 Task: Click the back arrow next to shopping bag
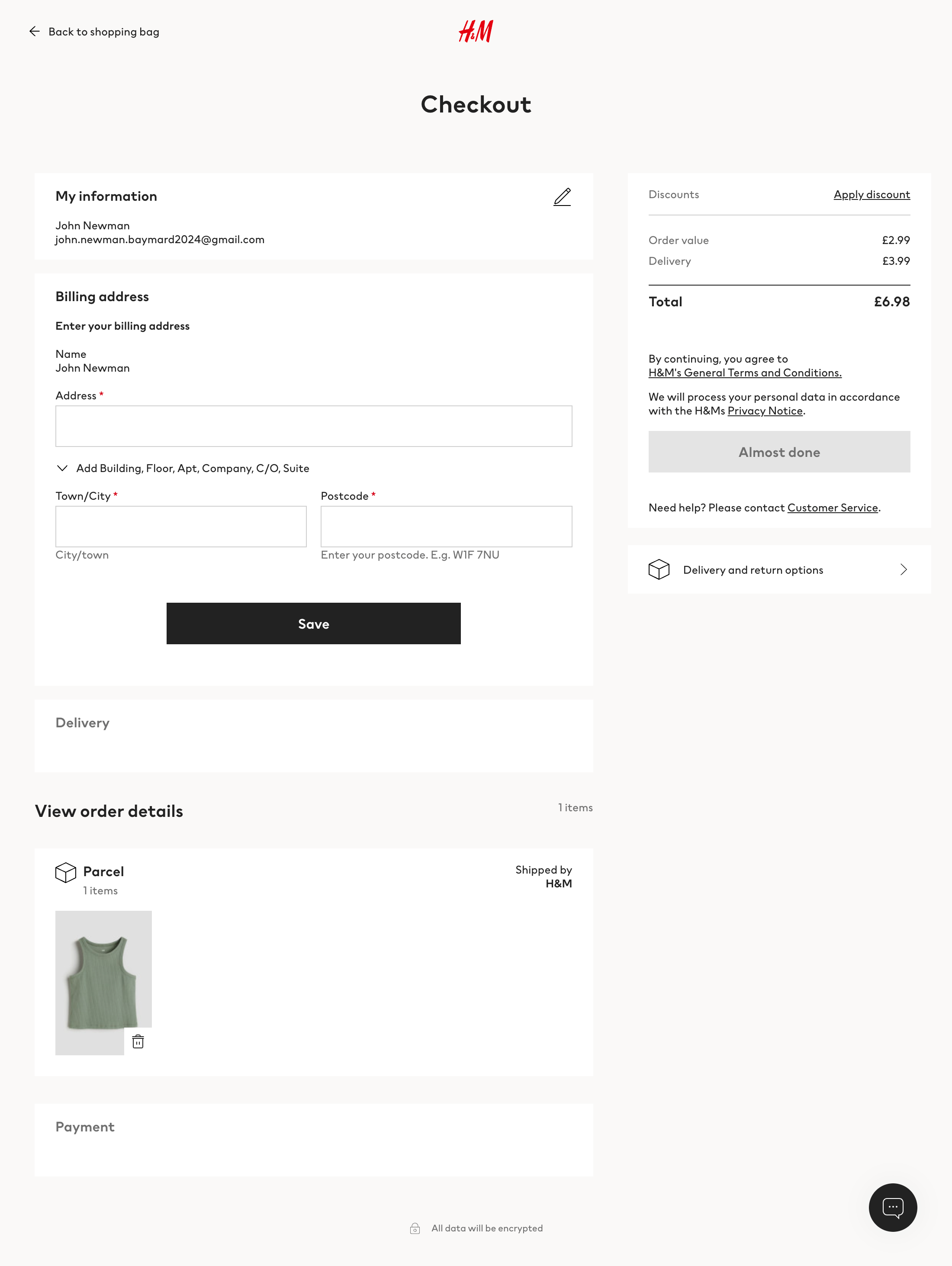pos(34,31)
